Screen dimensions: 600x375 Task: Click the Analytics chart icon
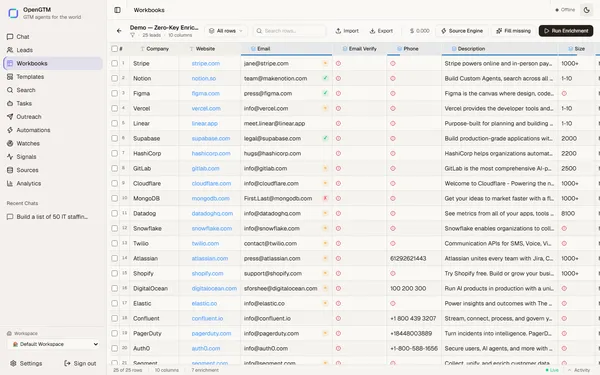point(10,183)
